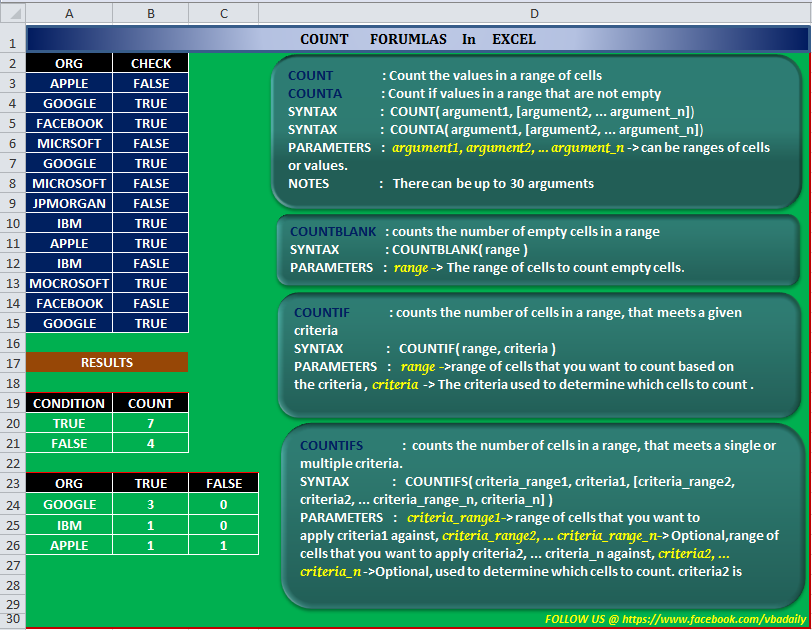The height and width of the screenshot is (630, 812).
Task: Click the COUNT FORUMLAS In EXCEL title cell
Action: coord(417,39)
